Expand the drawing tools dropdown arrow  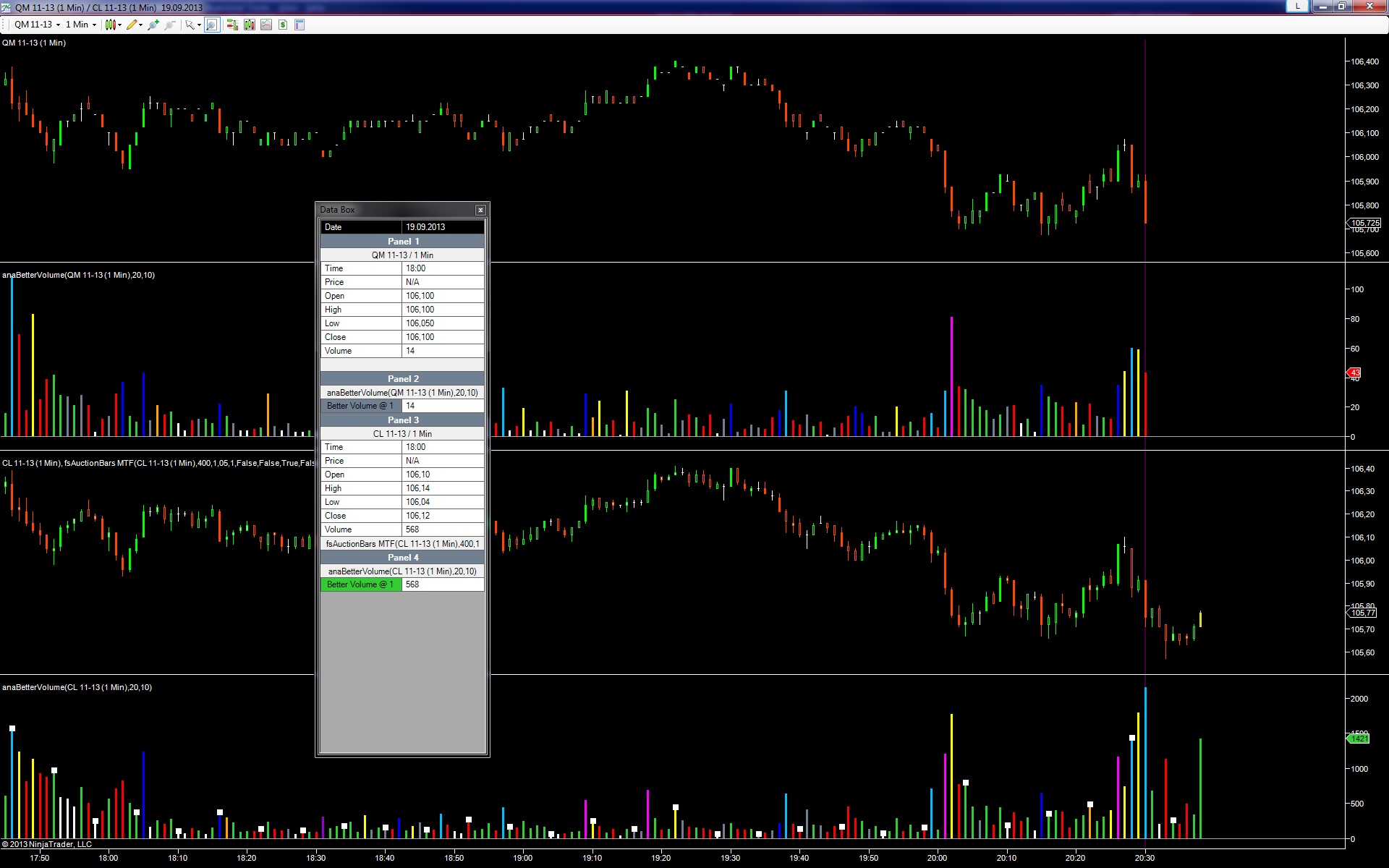pos(140,25)
